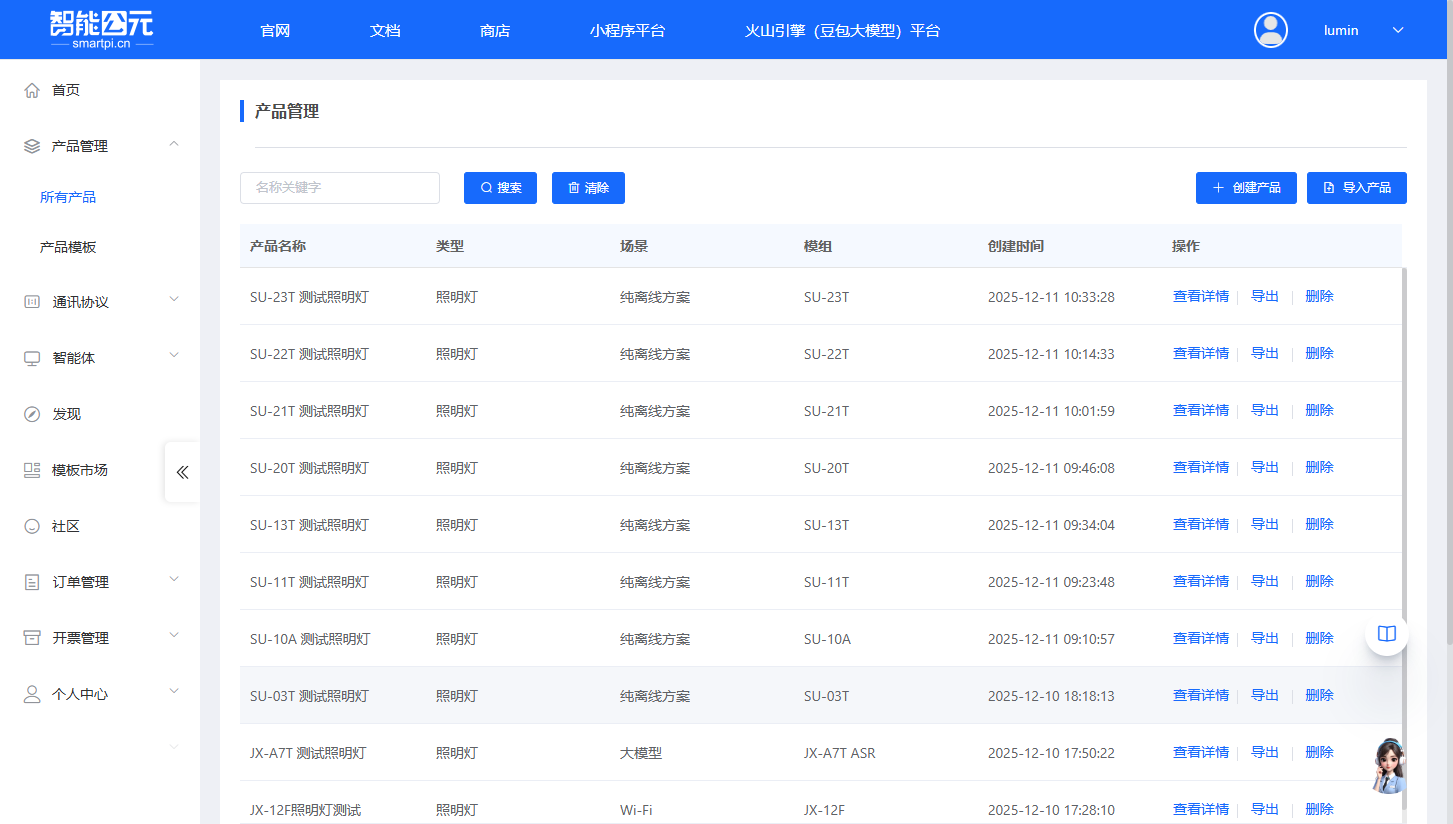This screenshot has height=824, width=1453.
Task: Expand the Communication Protocol menu
Action: point(174,300)
